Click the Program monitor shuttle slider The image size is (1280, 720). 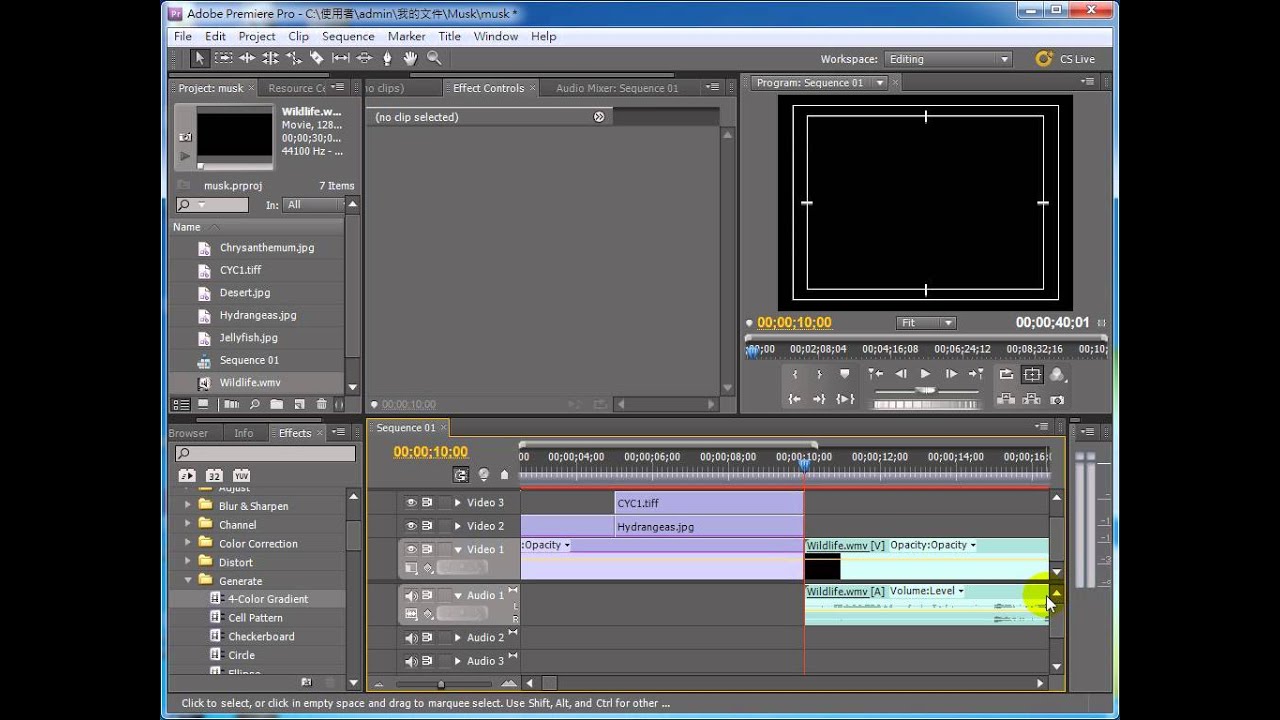coord(926,390)
